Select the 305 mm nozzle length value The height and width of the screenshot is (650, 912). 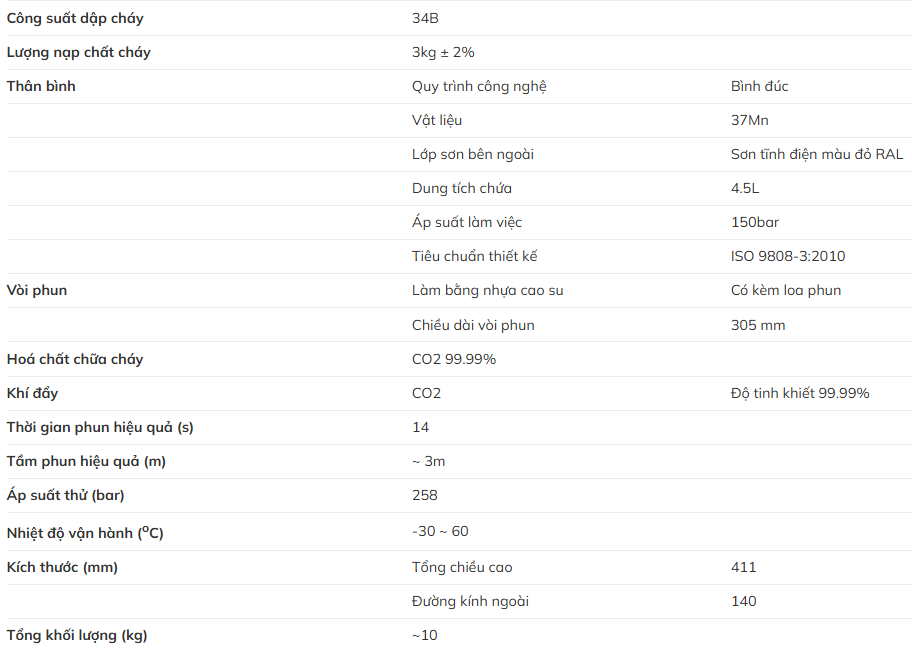pos(757,325)
